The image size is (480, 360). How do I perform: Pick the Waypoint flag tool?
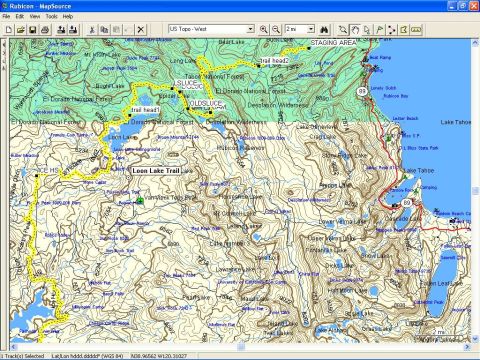[379, 30]
